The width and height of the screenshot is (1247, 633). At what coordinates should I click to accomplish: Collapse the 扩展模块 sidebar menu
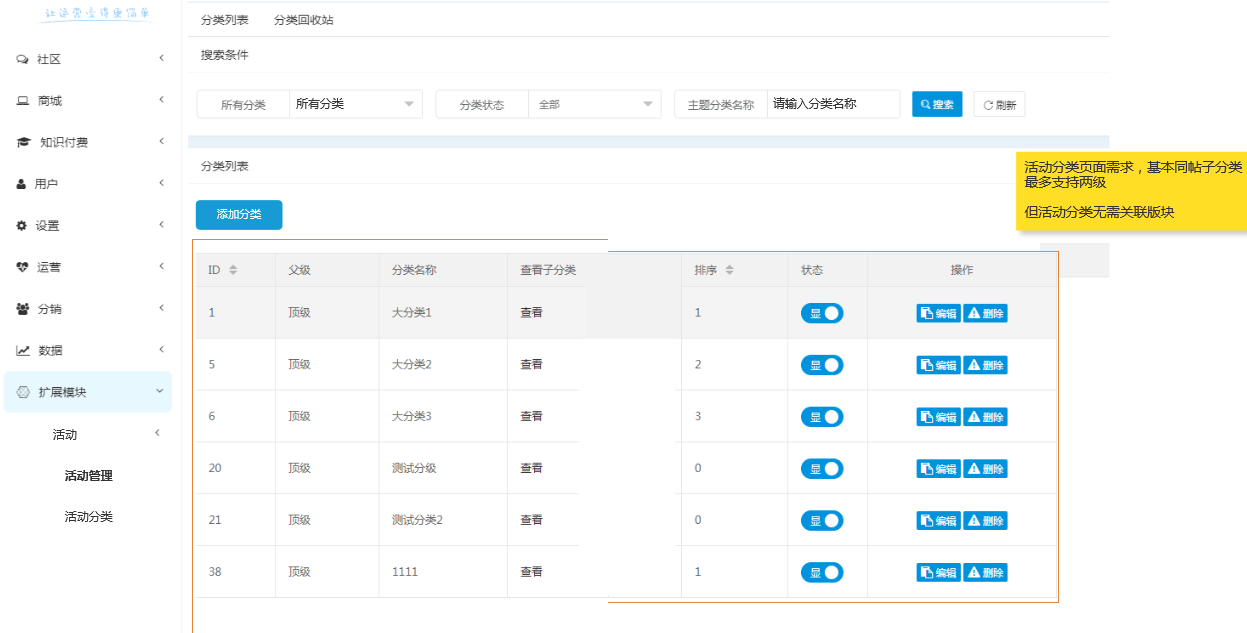[x=160, y=391]
